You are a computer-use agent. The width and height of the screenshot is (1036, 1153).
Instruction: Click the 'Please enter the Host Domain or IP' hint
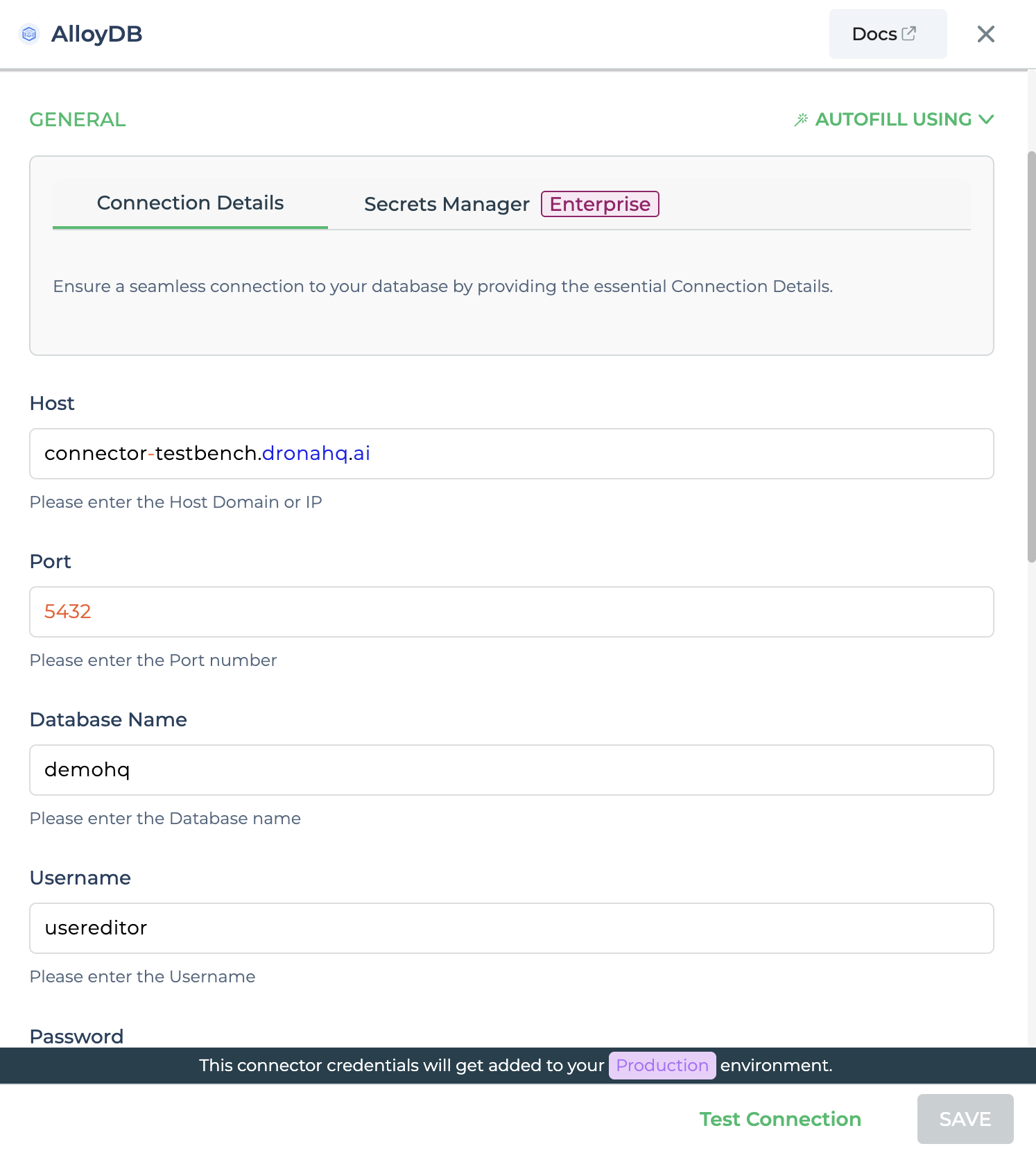pyautogui.click(x=175, y=502)
